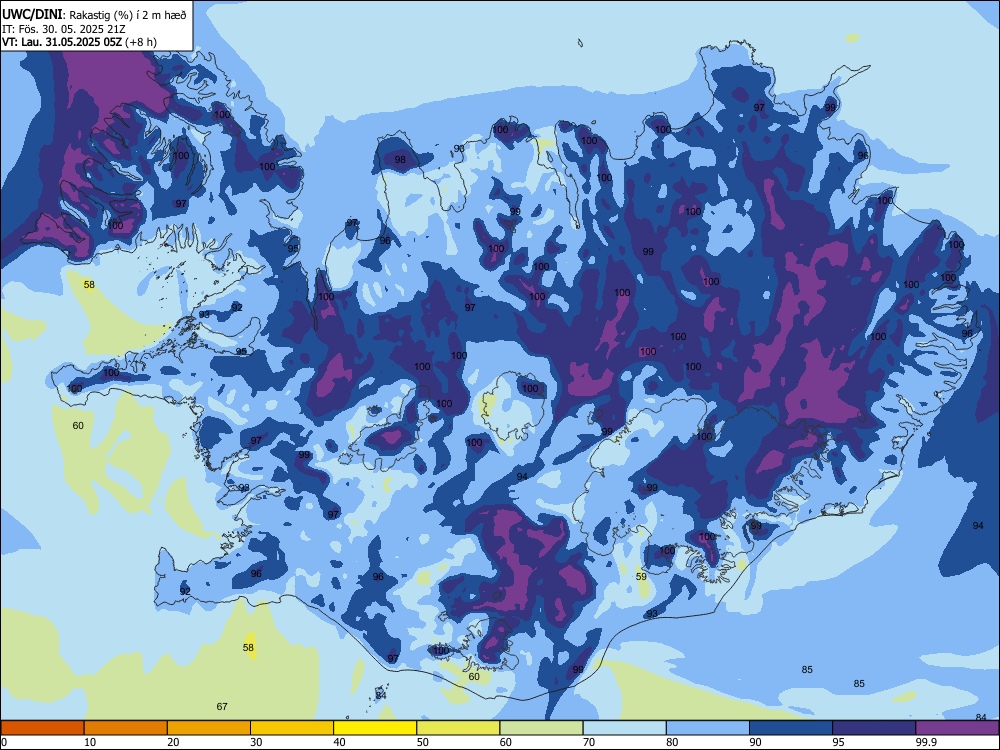Select the medium blue 90–95 legend swatch
This screenshot has width=1000, height=750.
pos(791,728)
